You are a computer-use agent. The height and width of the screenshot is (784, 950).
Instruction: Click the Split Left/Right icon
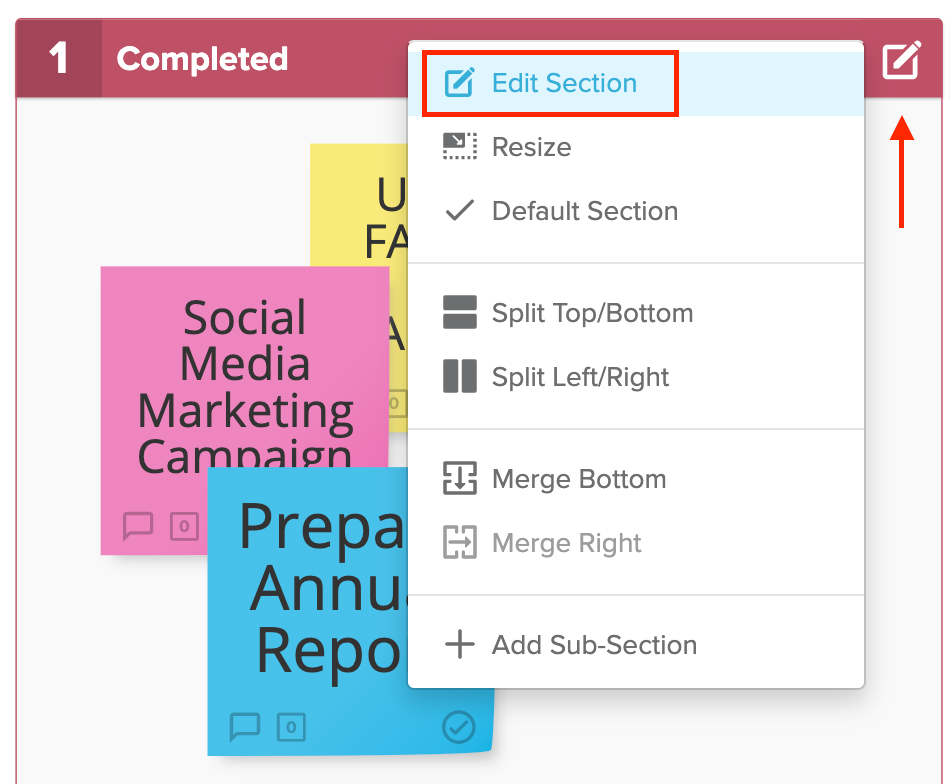click(x=460, y=376)
